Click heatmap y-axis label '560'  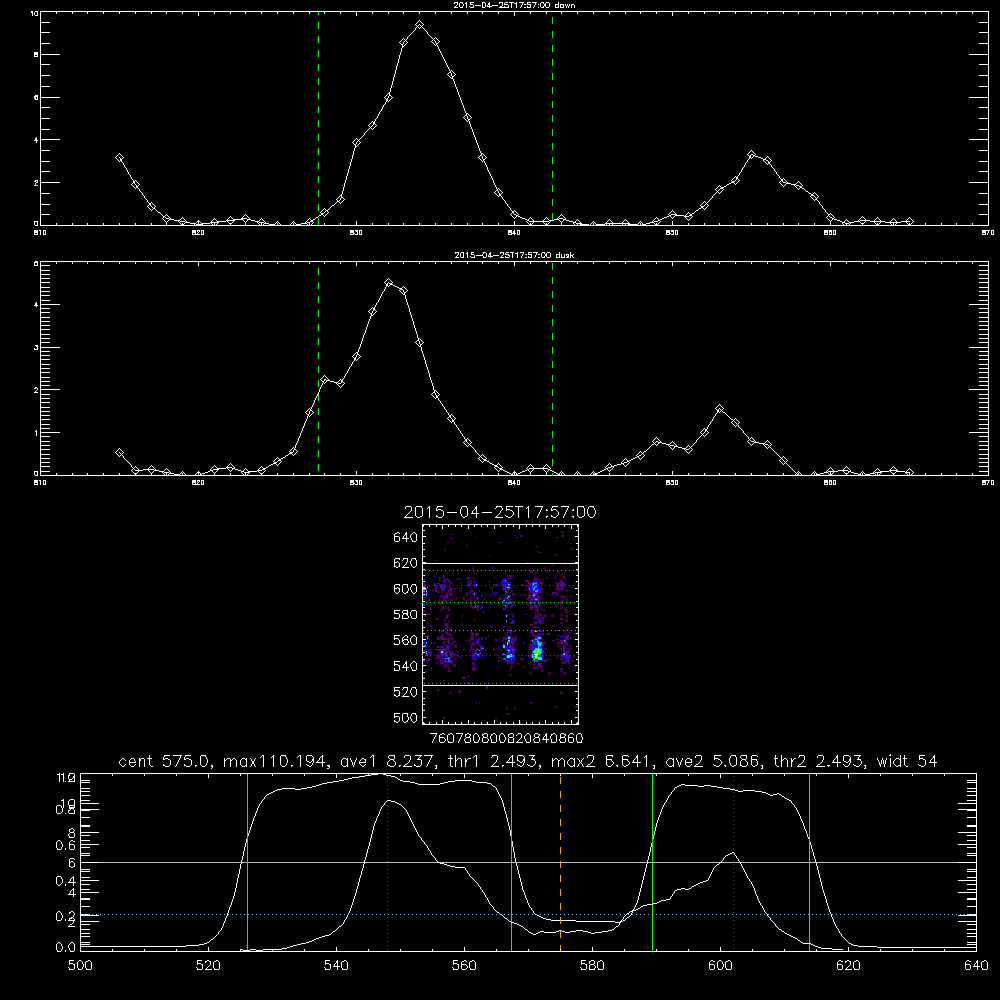point(406,640)
